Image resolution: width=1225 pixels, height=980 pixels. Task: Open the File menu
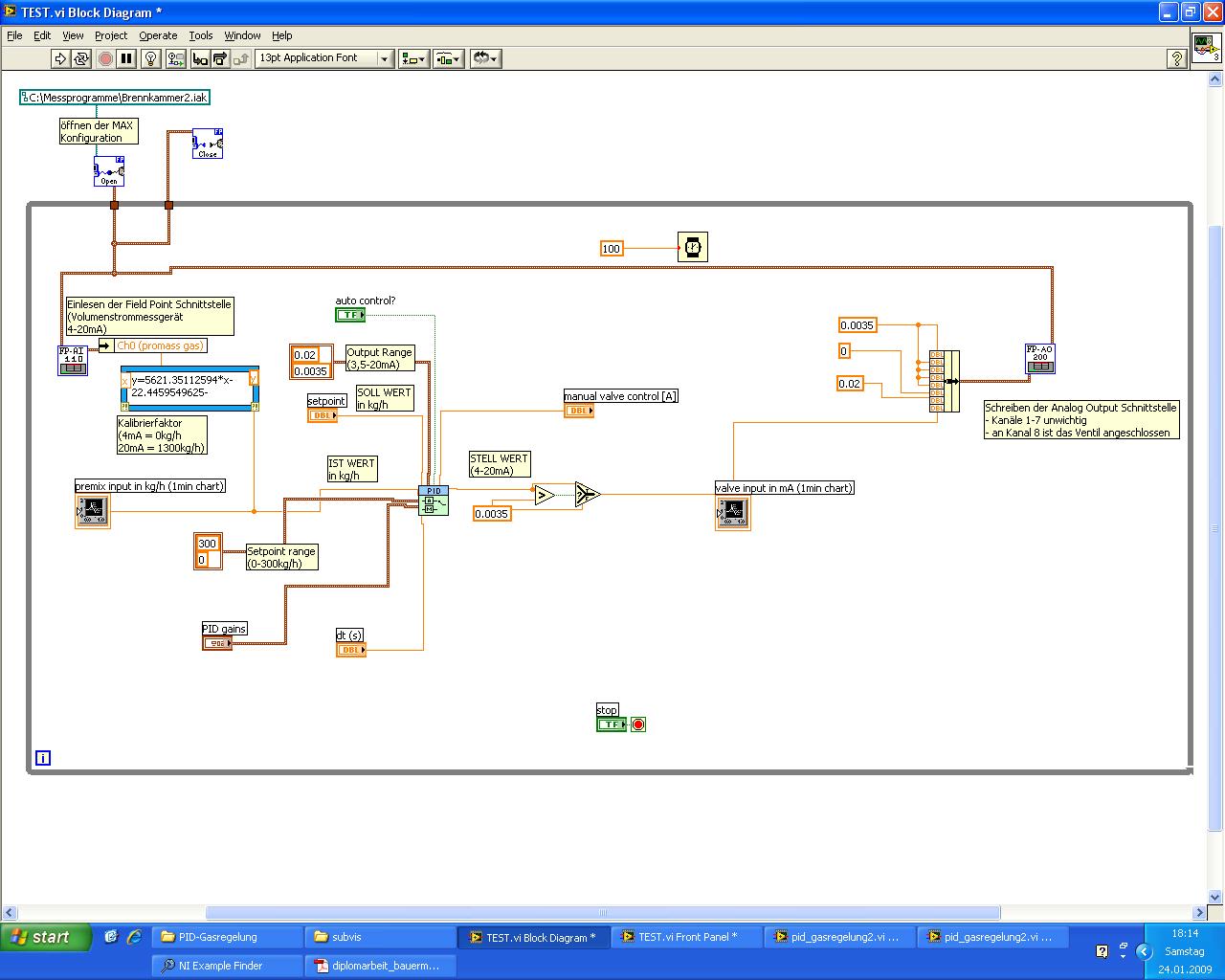[x=14, y=35]
